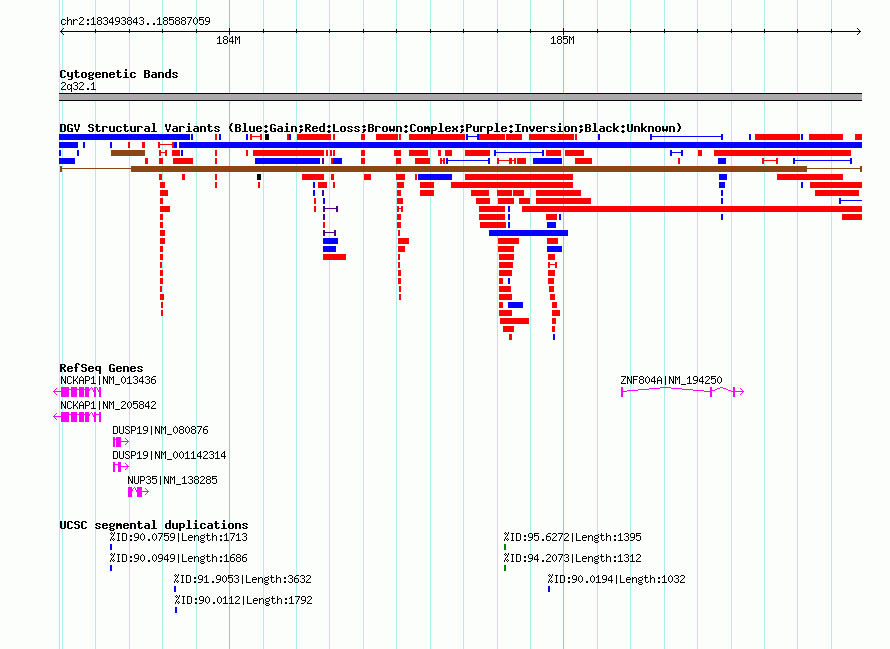
Task: Open the DGV Structural Variants track title
Action: click(371, 128)
